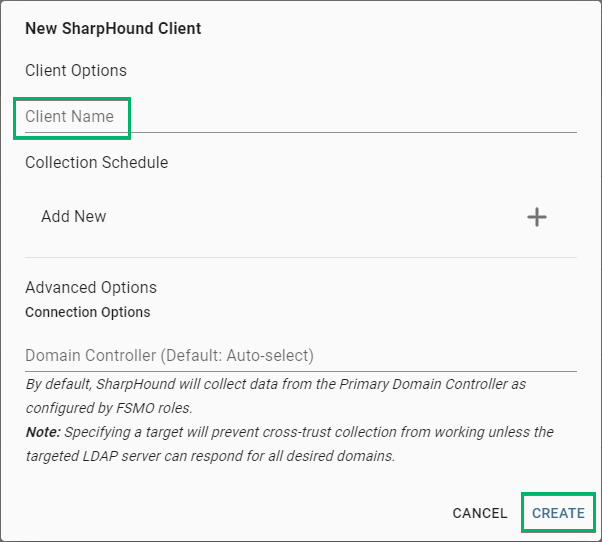Click the bold "Note:" label
The width and height of the screenshot is (602, 542).
point(43,432)
